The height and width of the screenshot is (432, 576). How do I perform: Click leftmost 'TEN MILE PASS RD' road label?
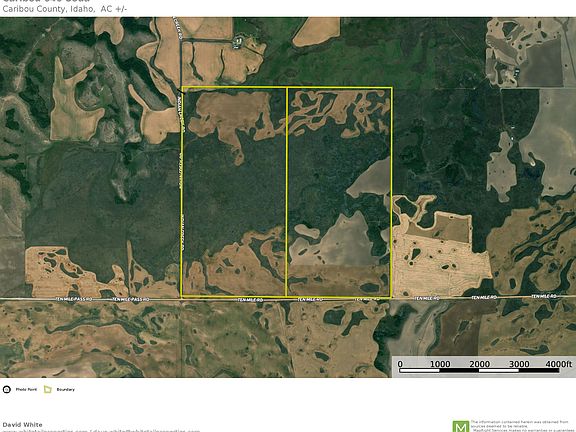pos(73,299)
